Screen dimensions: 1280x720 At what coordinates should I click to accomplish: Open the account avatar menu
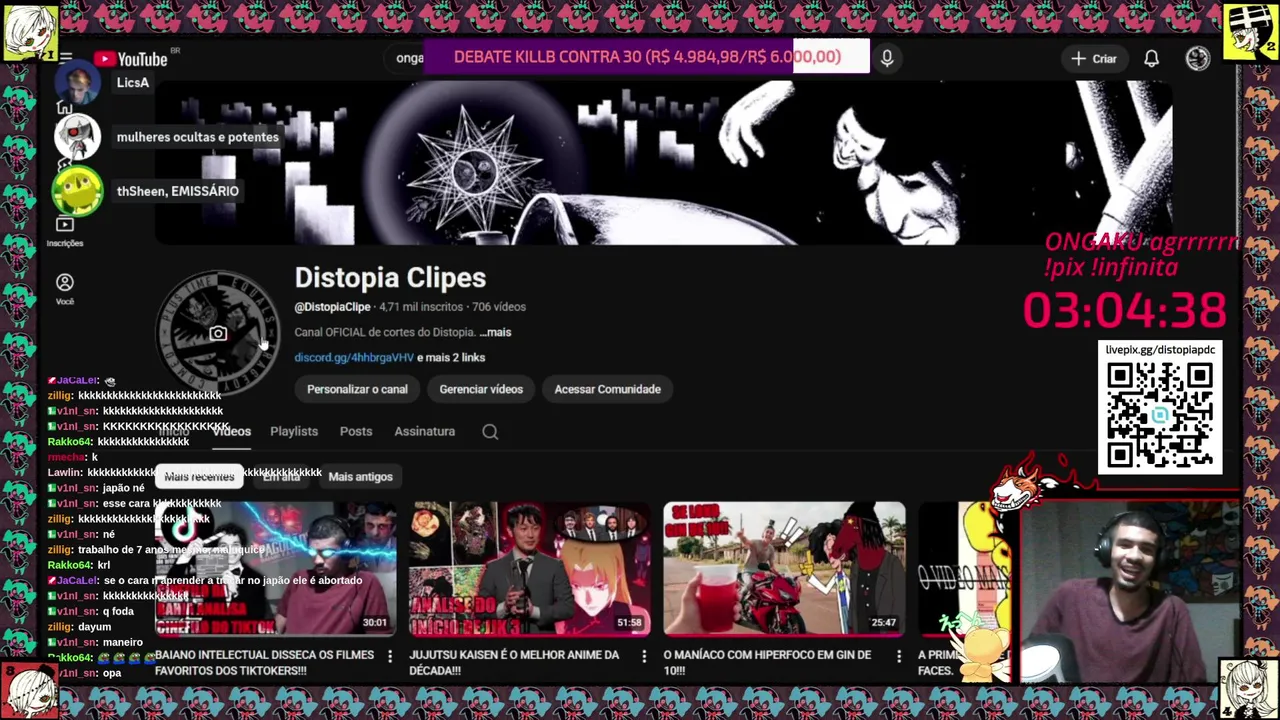click(1198, 59)
